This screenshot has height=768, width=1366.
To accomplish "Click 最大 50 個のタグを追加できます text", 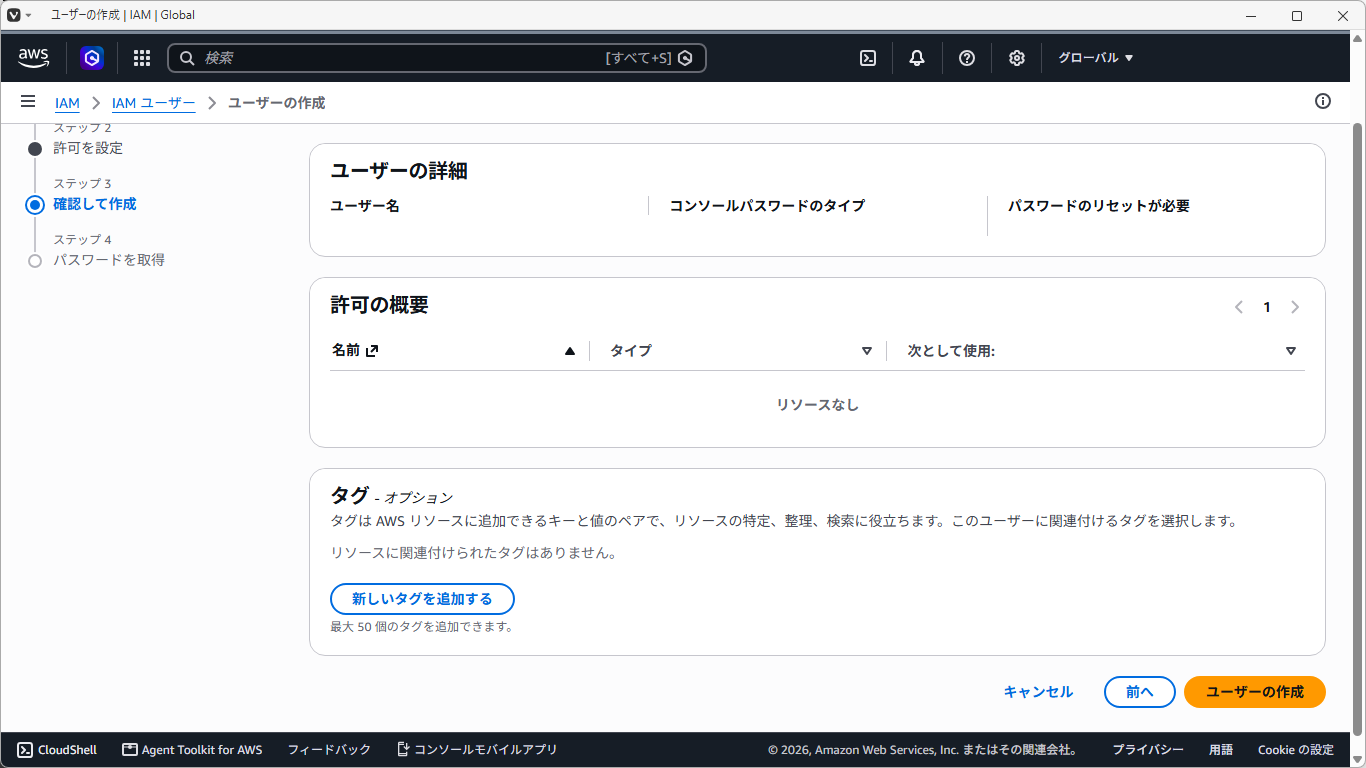I will click(x=422, y=627).
